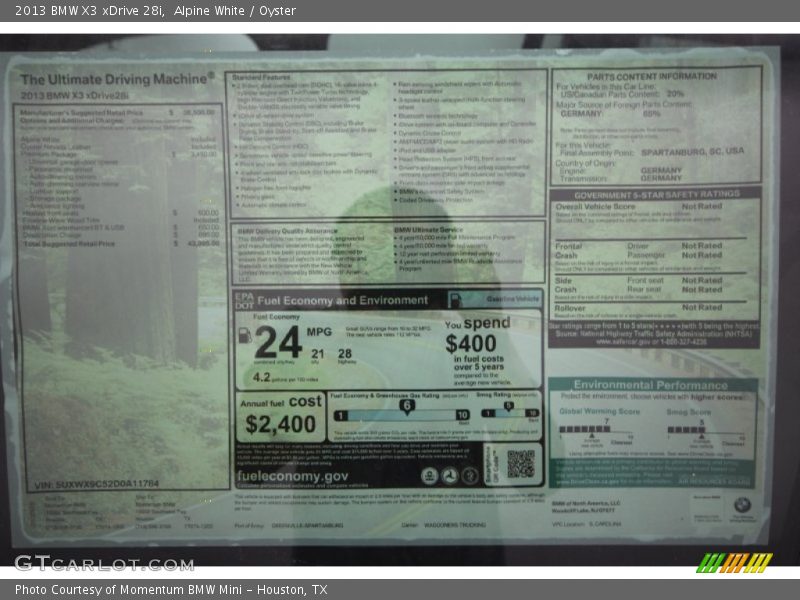800x600 pixels.
Task: Click the '$2,400' annual fuel cost figure
Action: tap(280, 424)
